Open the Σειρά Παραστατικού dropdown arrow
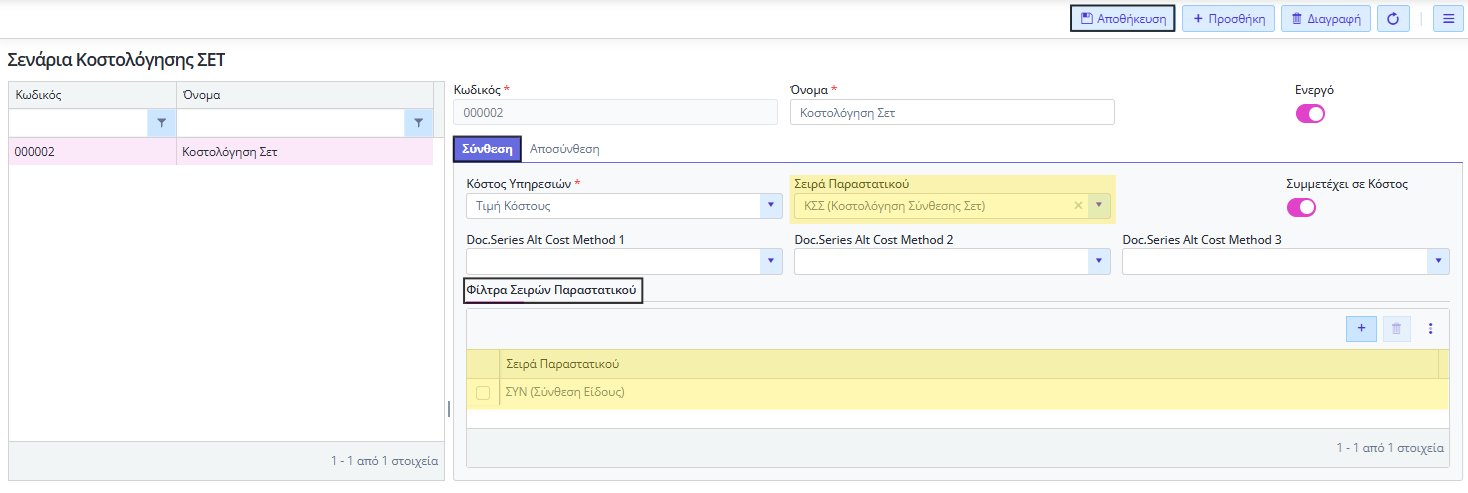The height and width of the screenshot is (493, 1468). point(1099,206)
